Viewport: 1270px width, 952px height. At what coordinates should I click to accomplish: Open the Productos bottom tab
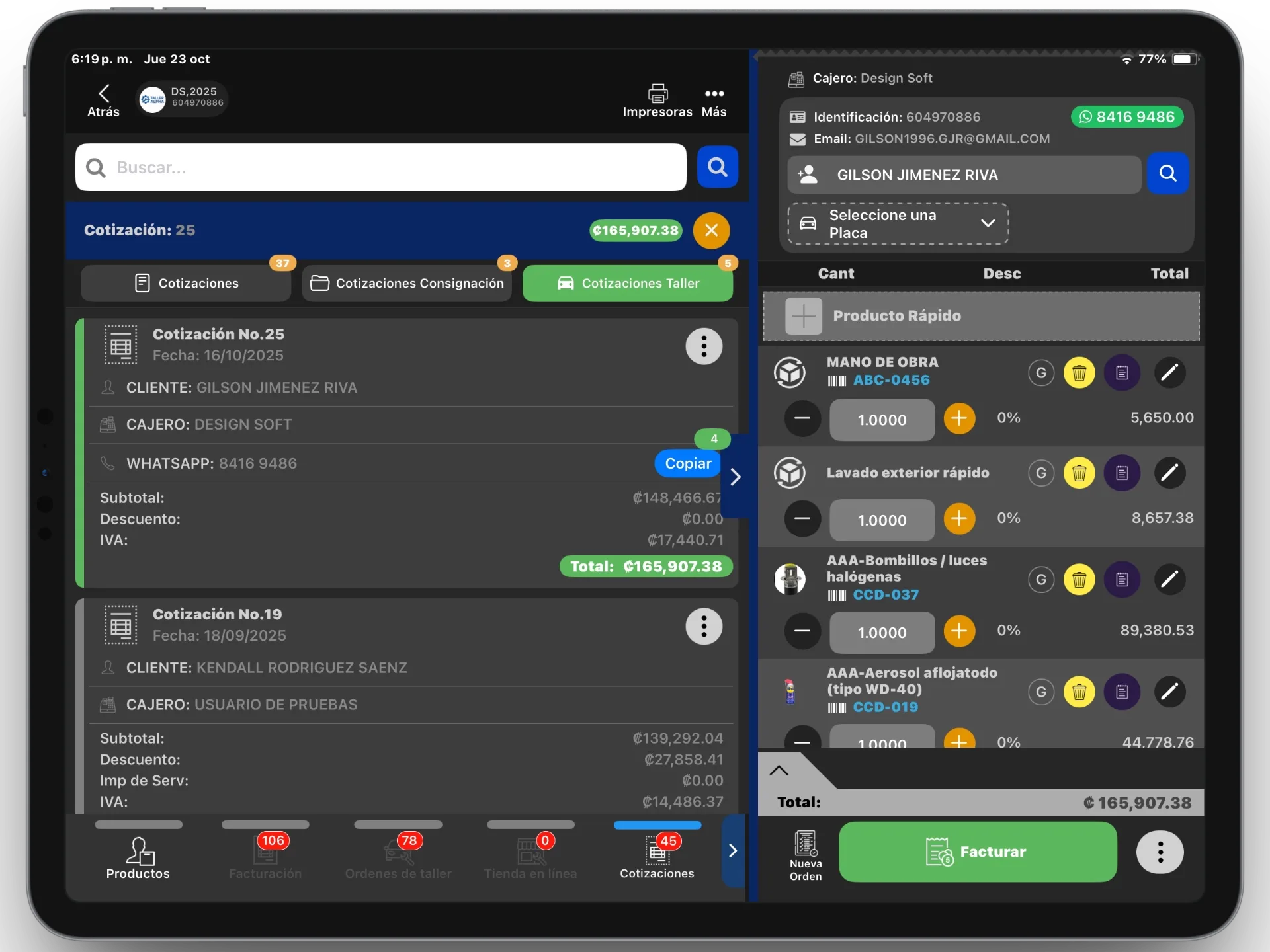pos(138,857)
